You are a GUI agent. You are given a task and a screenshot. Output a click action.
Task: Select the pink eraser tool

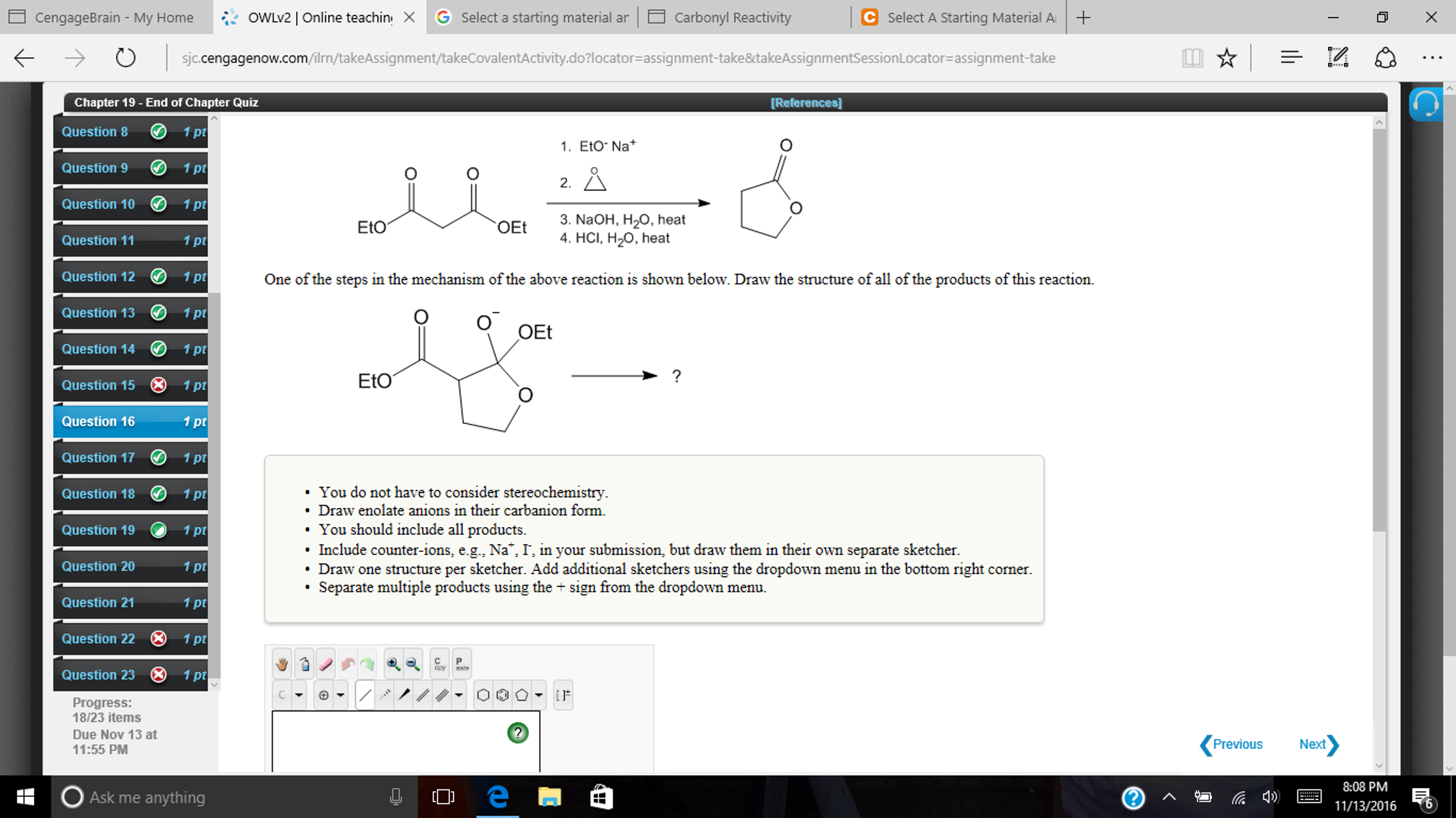(326, 664)
